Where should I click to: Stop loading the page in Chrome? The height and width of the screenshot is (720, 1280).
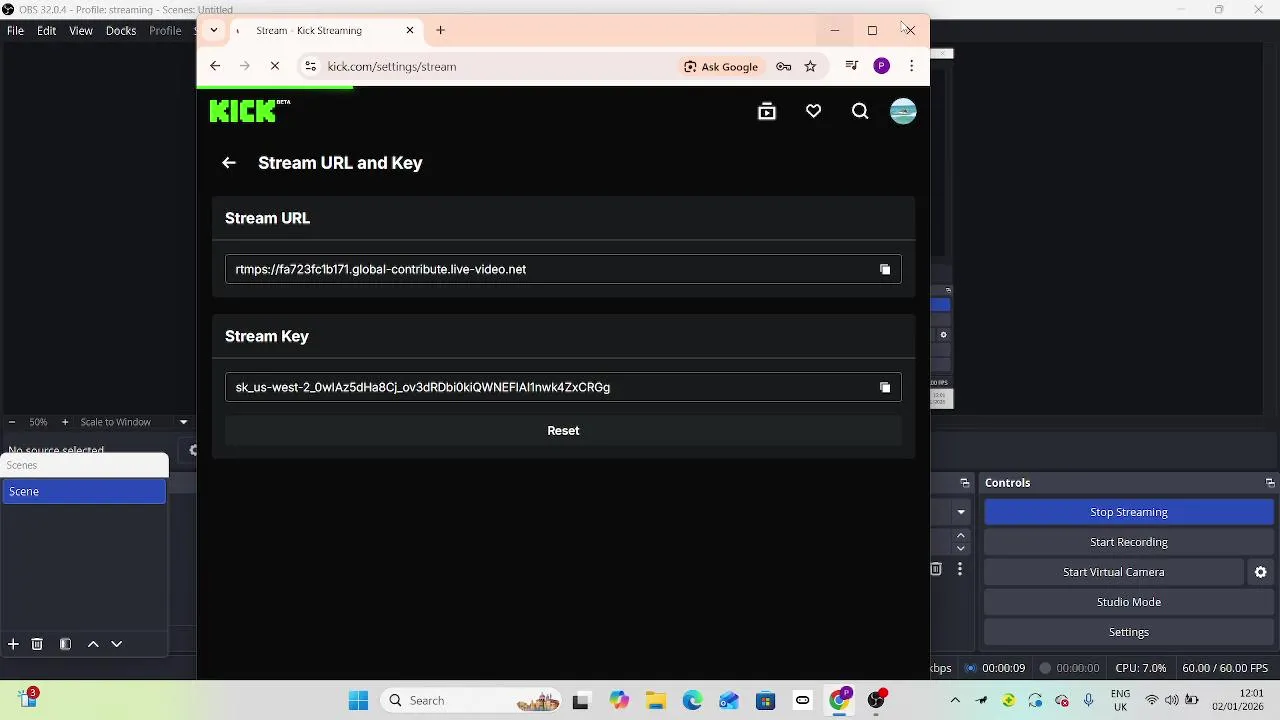tap(275, 66)
